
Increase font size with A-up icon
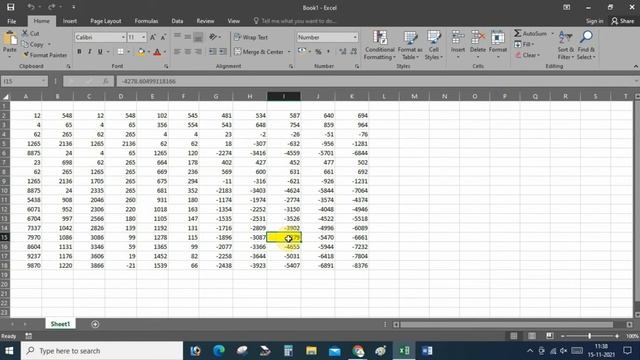pyautogui.click(x=153, y=37)
